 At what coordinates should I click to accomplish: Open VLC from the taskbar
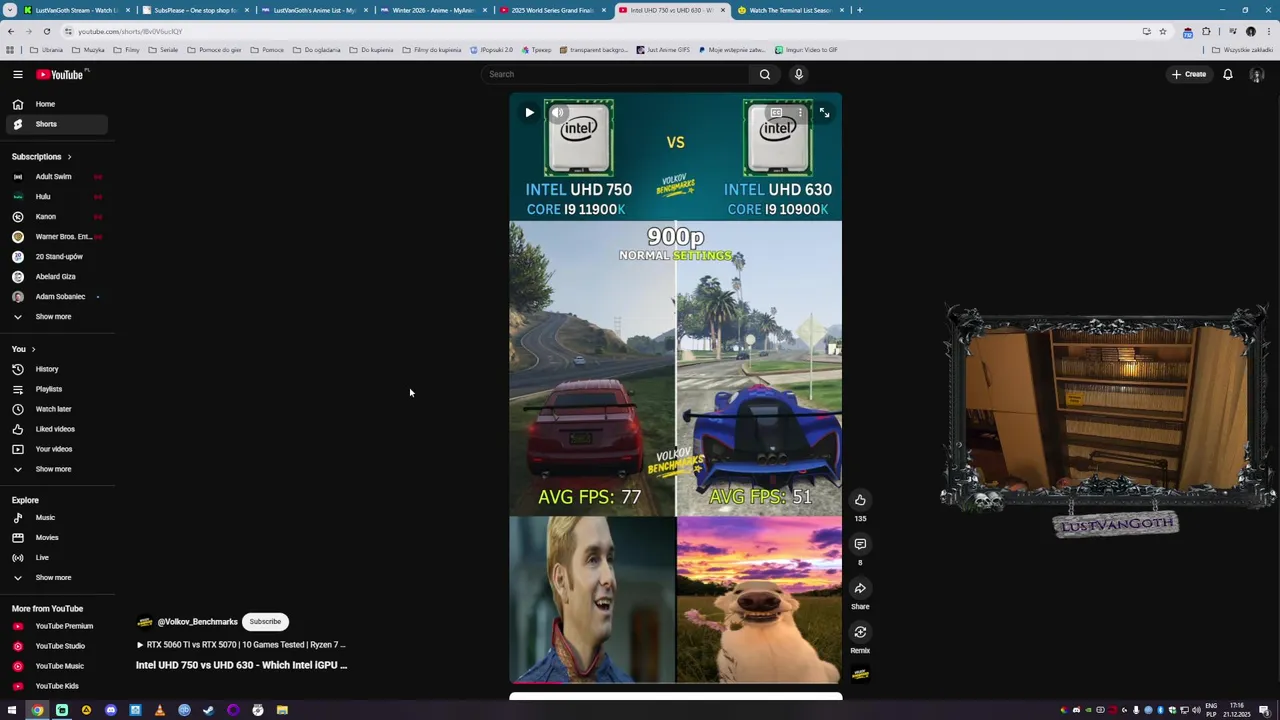point(159,710)
